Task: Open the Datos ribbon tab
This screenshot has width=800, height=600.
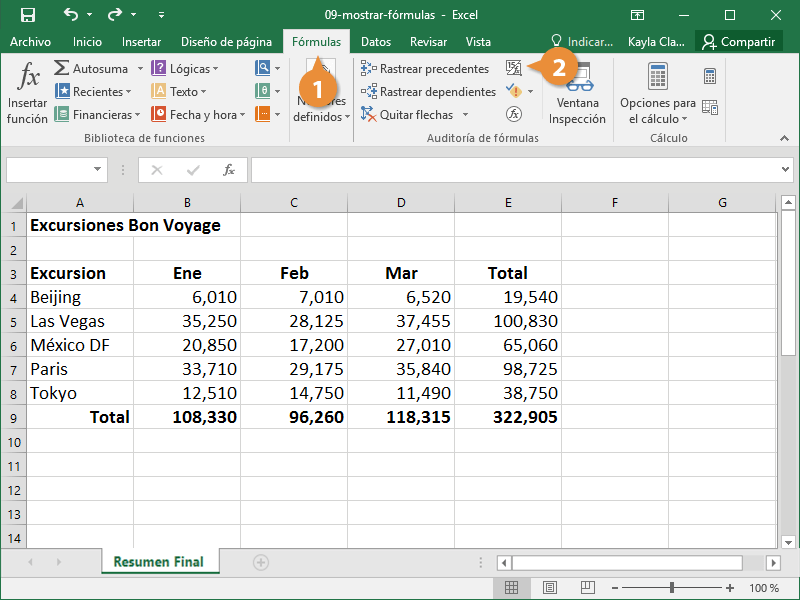Action: coord(376,42)
